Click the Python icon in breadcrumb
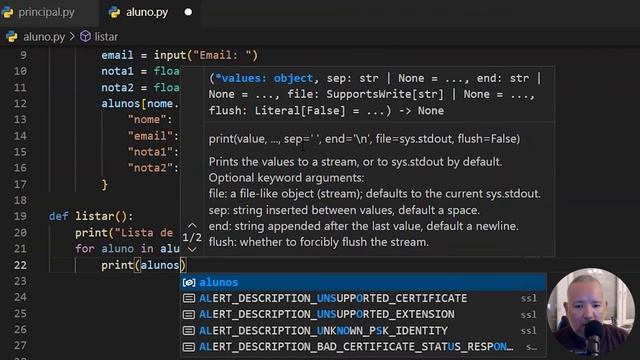This screenshot has width=640, height=360. click(x=11, y=37)
